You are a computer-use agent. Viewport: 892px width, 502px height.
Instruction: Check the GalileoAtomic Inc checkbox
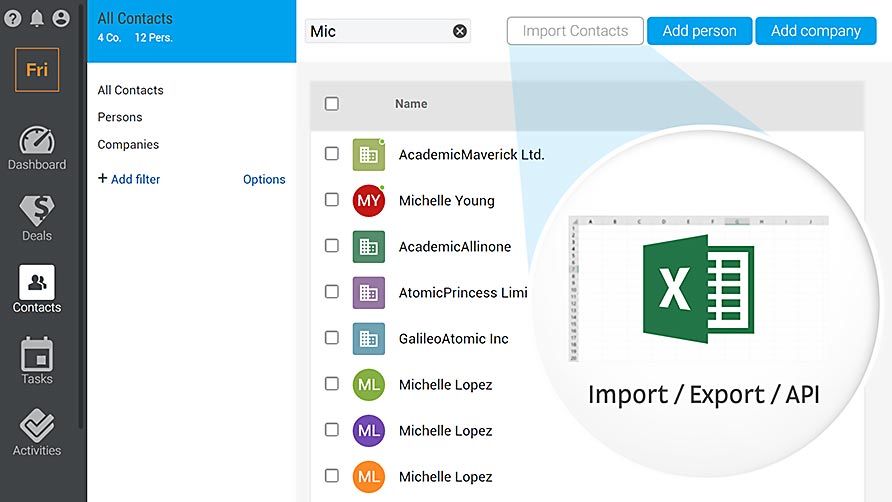pos(332,338)
